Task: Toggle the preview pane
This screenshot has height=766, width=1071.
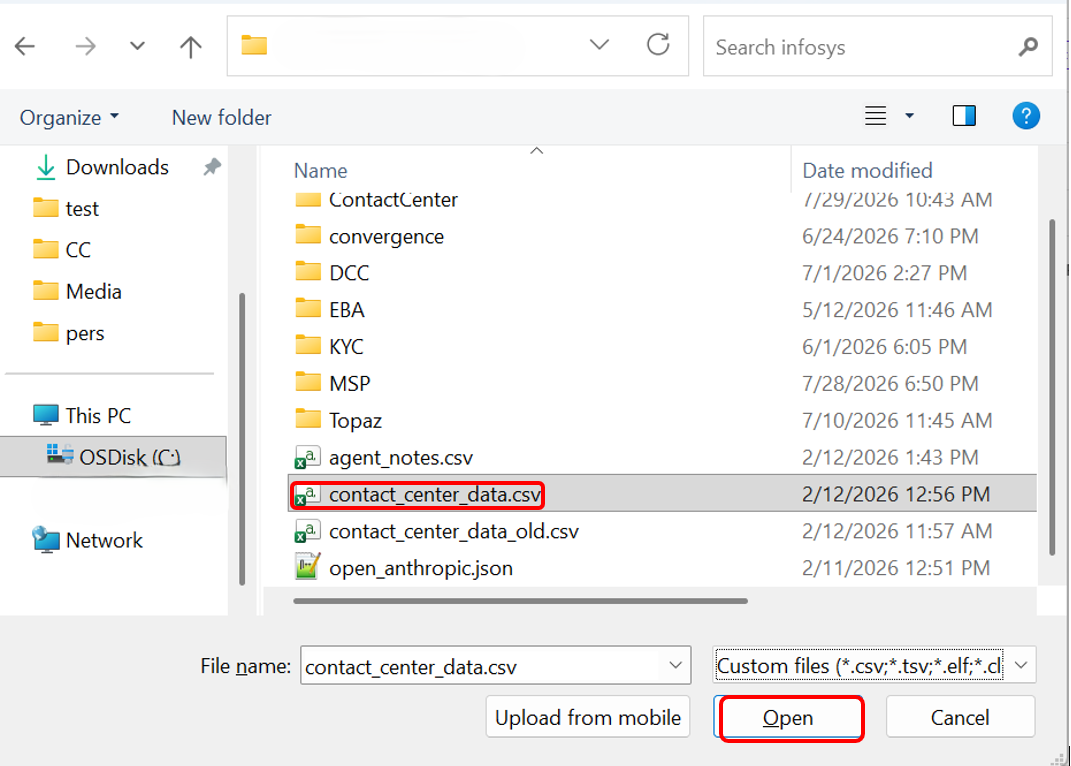Action: tap(964, 115)
